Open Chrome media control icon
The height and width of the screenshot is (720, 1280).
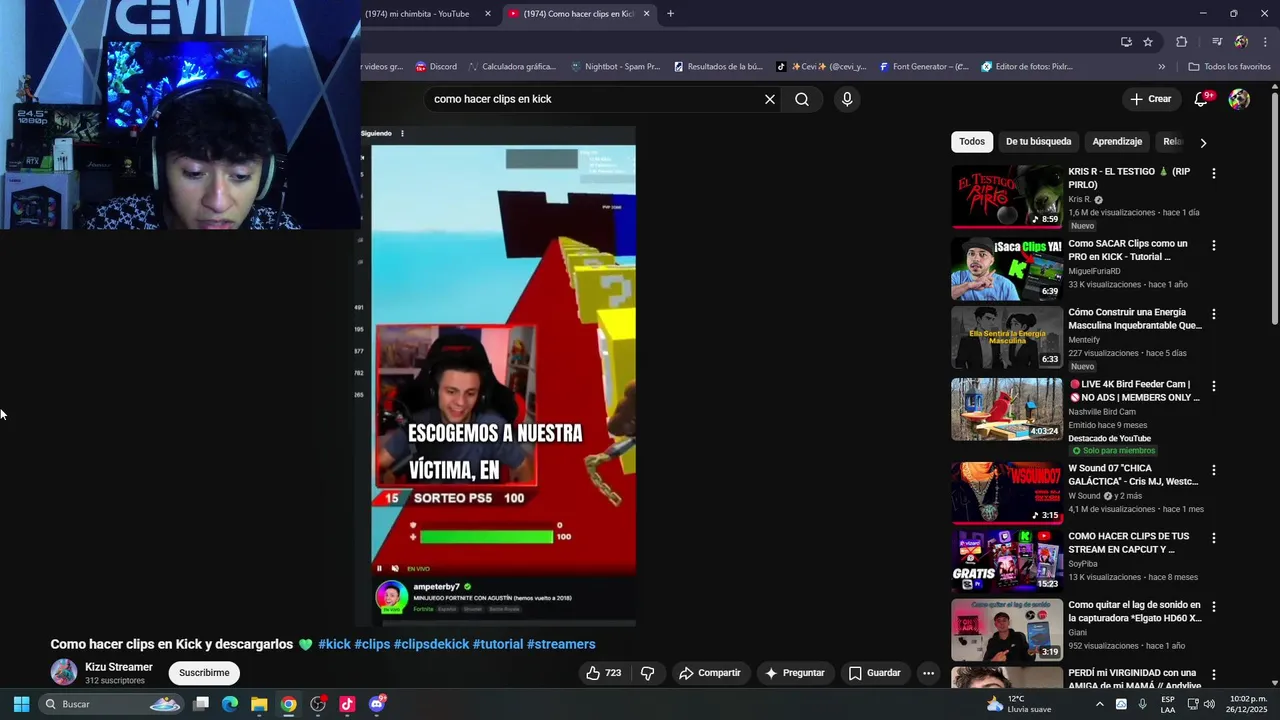[1217, 42]
